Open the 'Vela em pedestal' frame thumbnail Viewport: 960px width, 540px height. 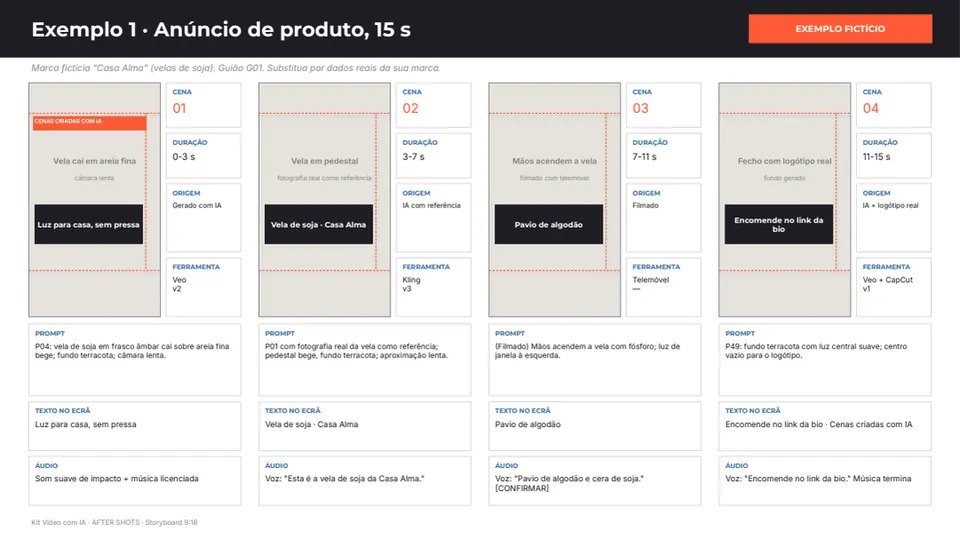tap(324, 200)
